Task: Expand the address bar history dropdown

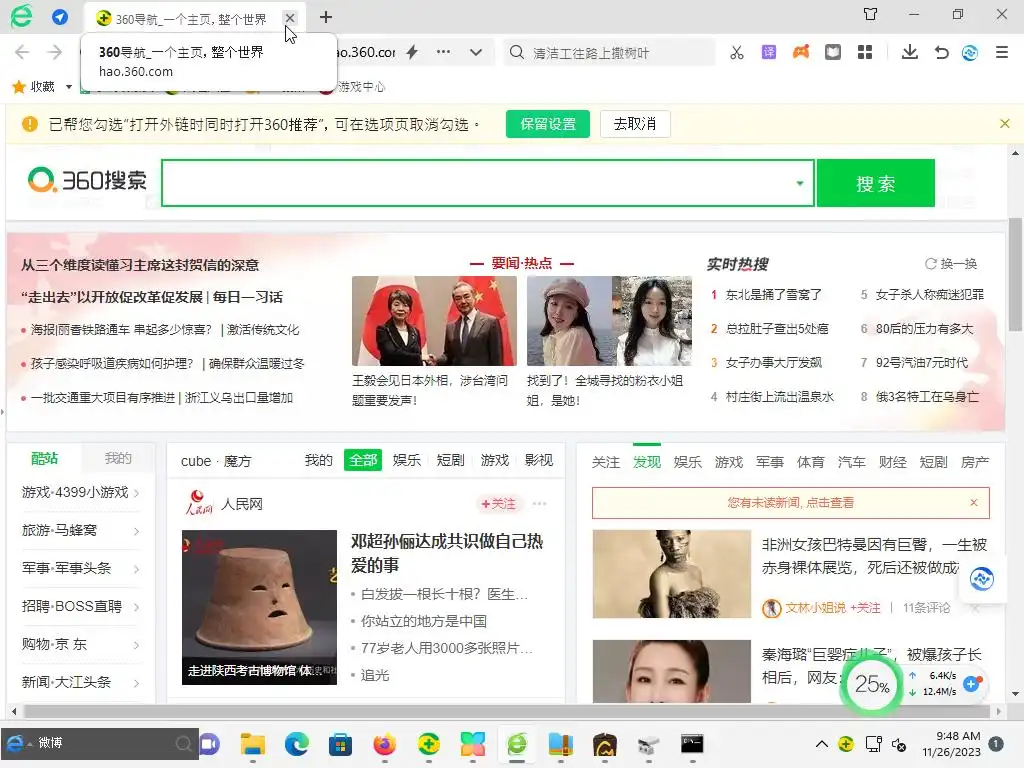Action: [476, 52]
